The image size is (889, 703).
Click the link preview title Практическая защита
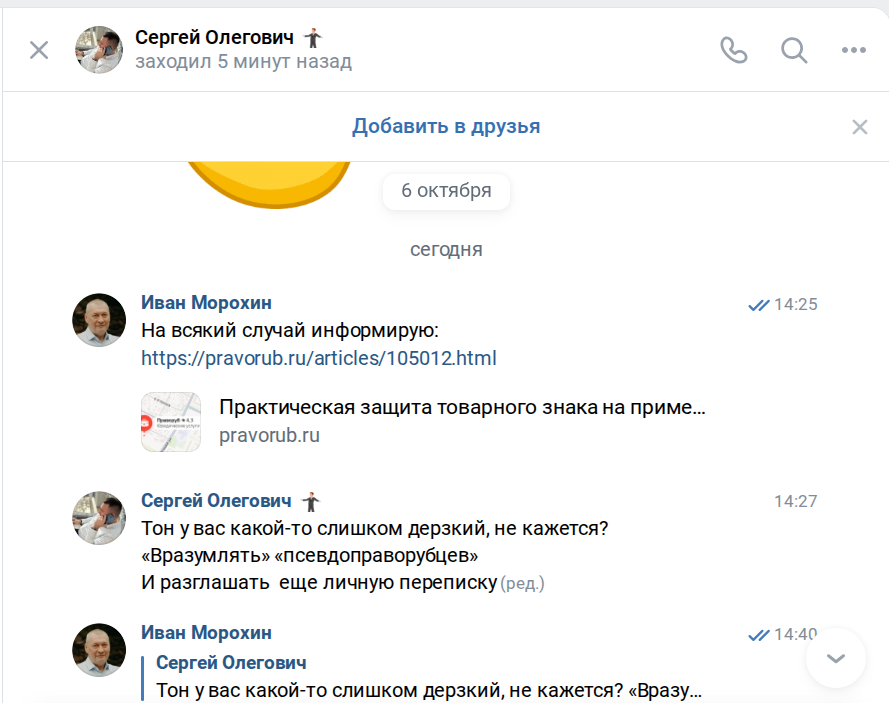pos(462,408)
